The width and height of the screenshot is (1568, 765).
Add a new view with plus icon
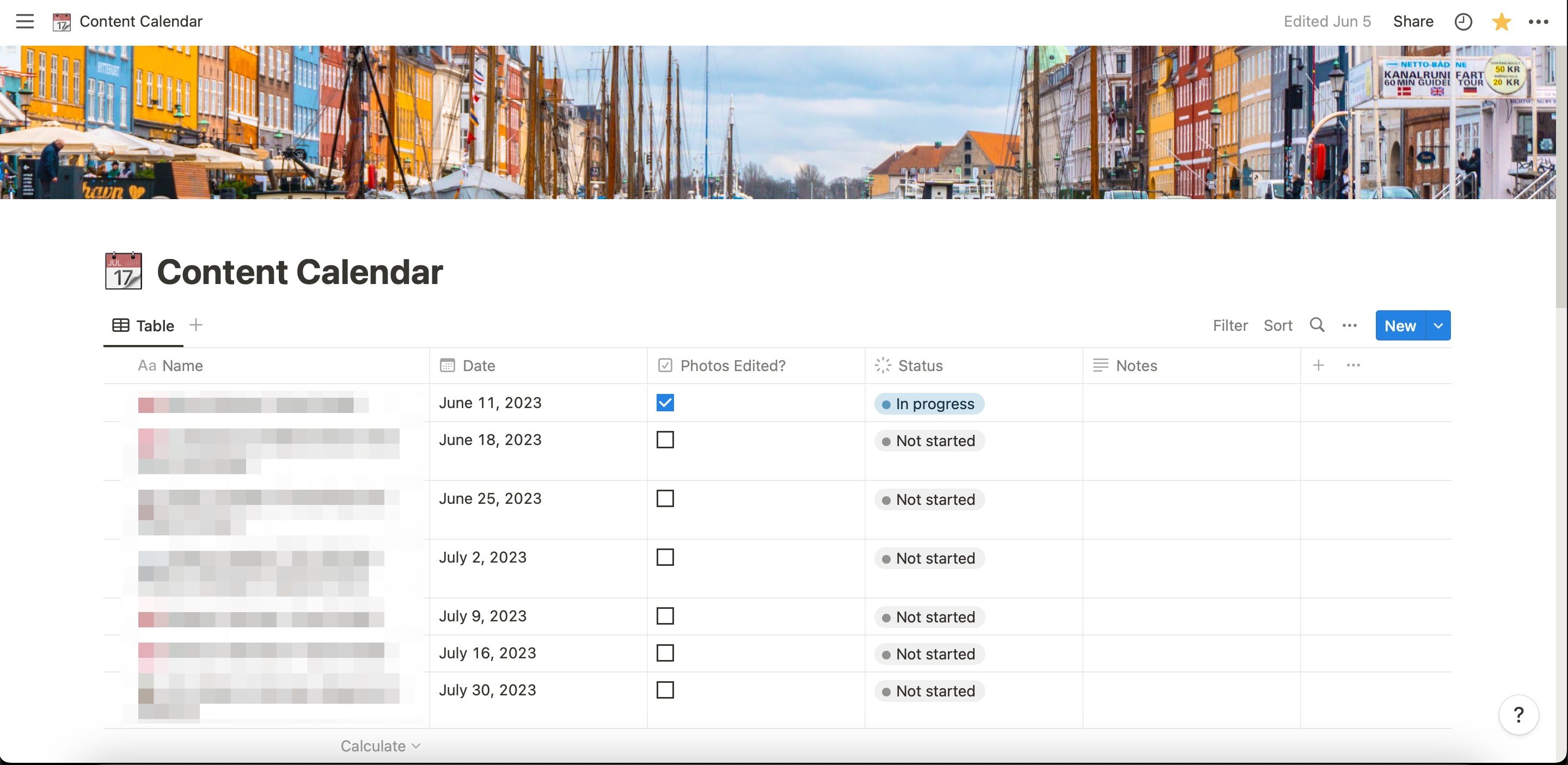195,325
